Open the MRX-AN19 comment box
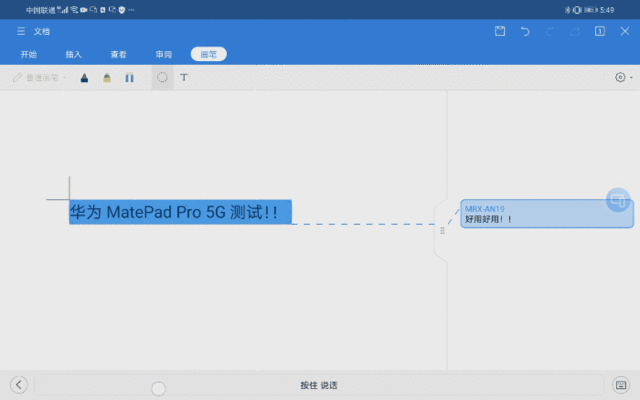Screen dimensions: 640x400 point(547,213)
